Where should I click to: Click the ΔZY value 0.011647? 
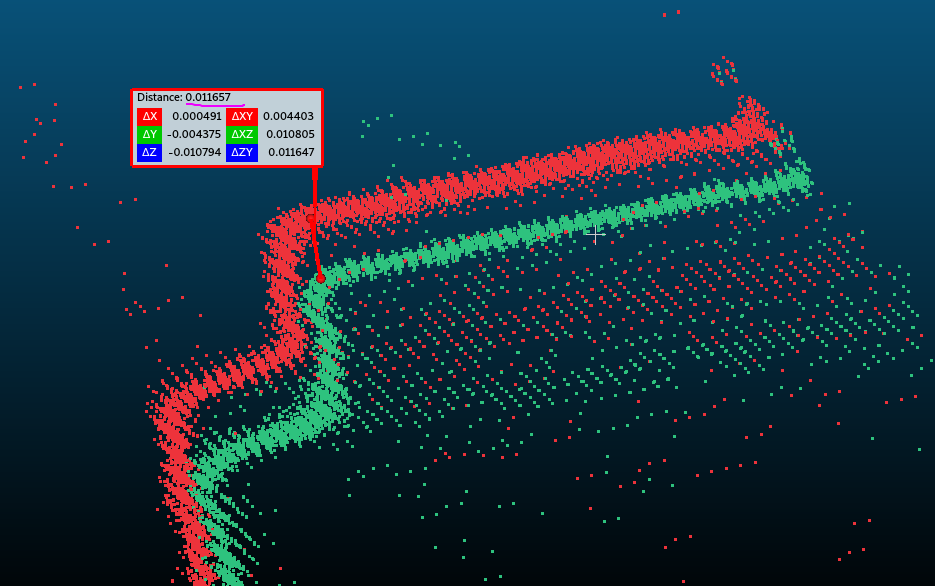pos(289,152)
